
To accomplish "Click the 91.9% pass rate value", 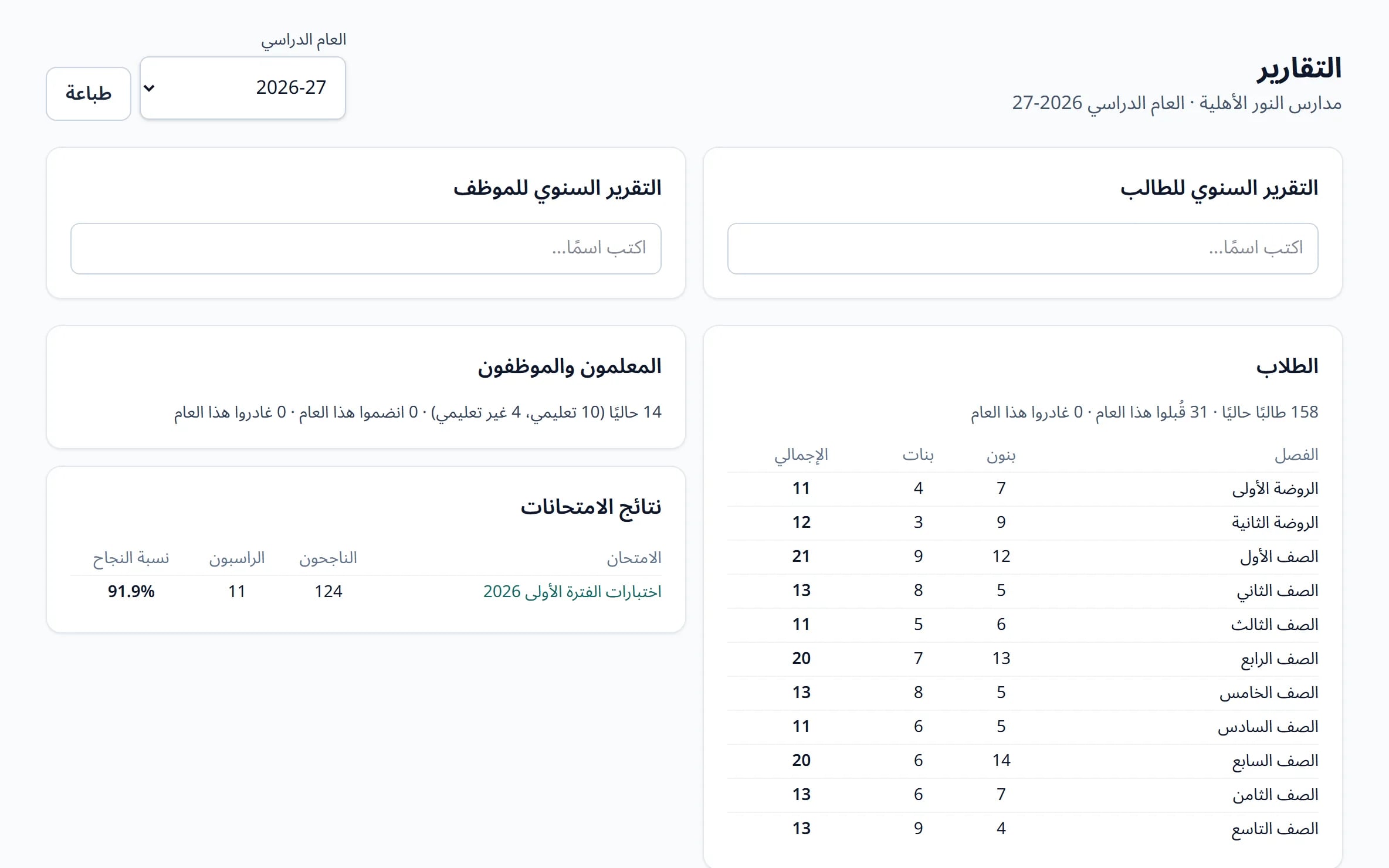I will 131,591.
